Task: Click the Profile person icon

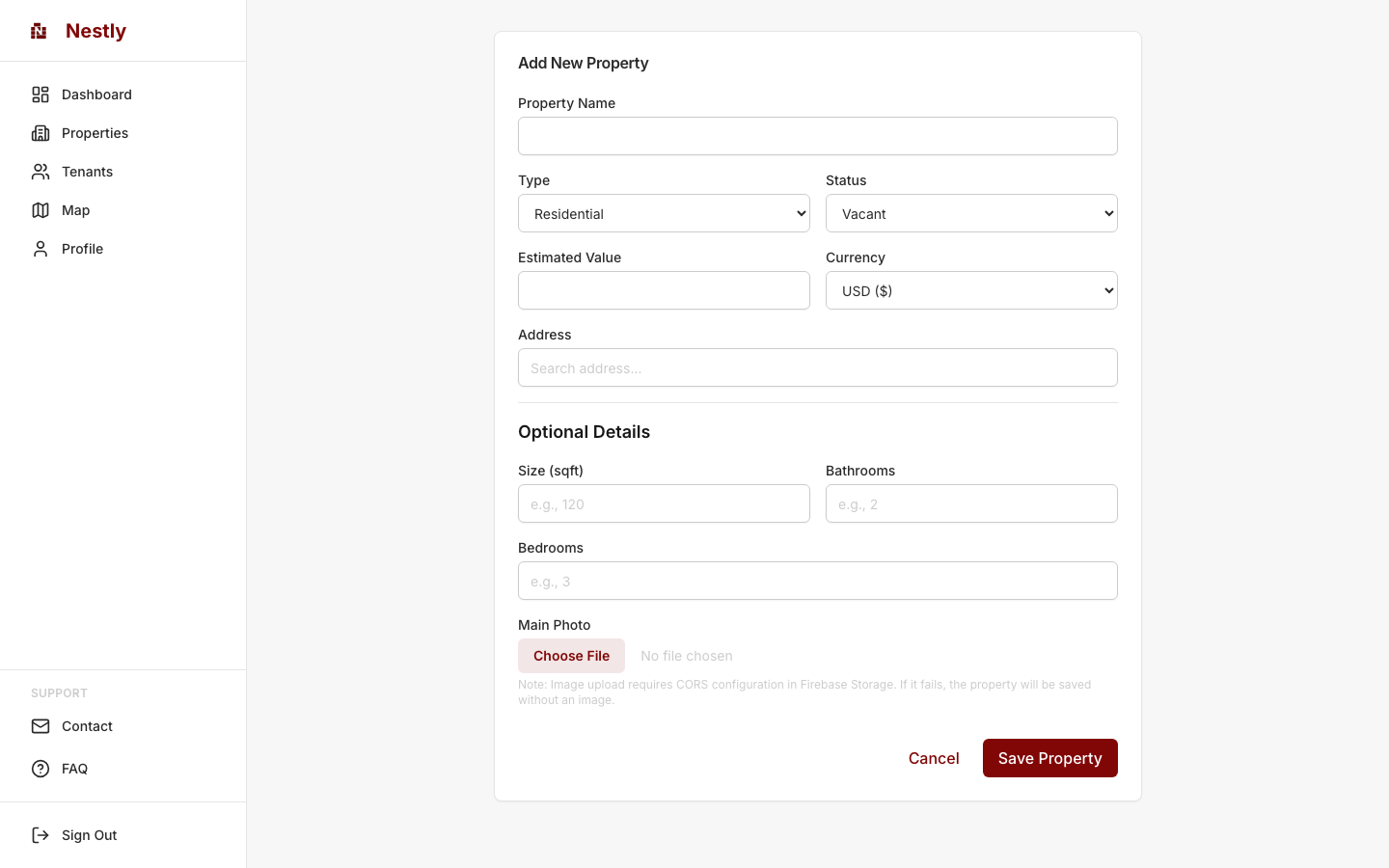Action: (x=41, y=249)
